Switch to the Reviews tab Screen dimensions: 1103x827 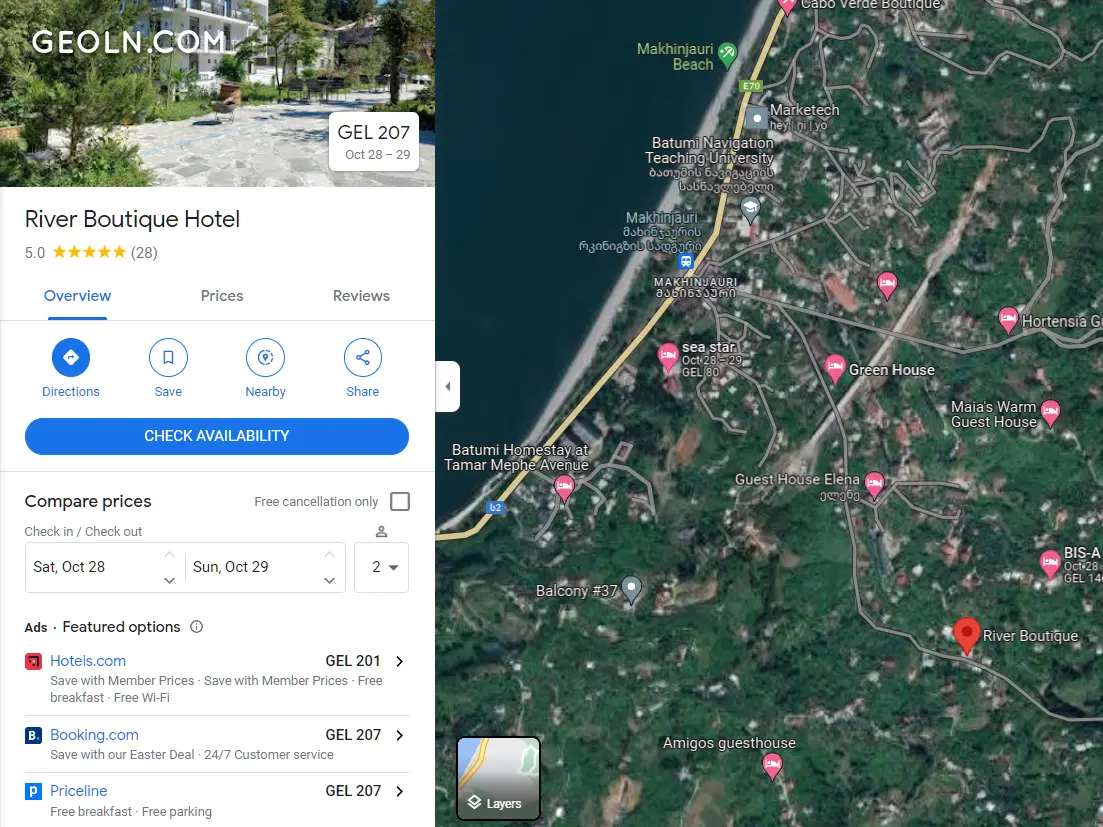(x=361, y=296)
